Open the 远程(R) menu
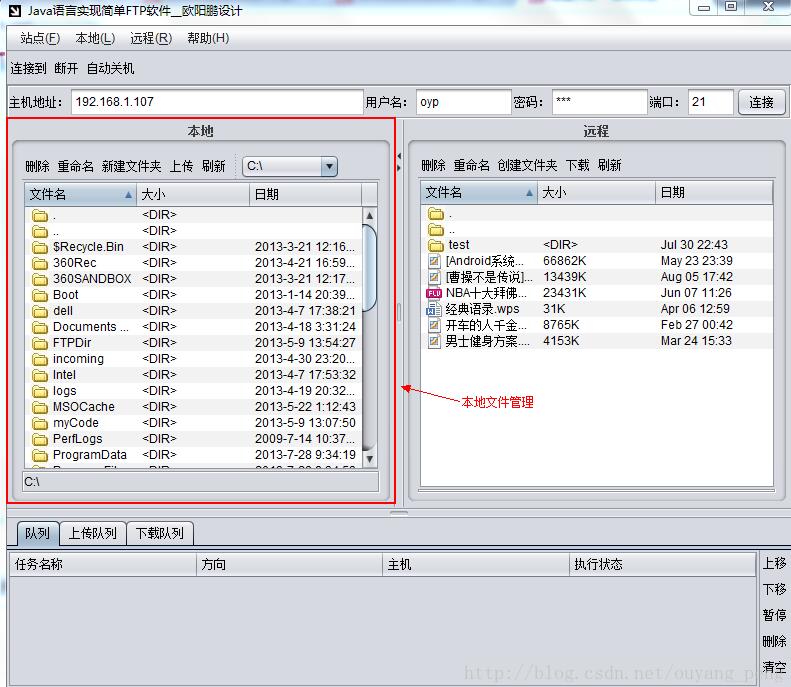Image resolution: width=791 pixels, height=687 pixels. [151, 38]
